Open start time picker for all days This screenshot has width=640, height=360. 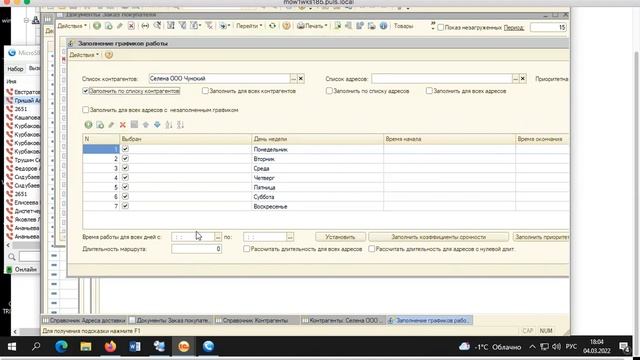(x=218, y=237)
